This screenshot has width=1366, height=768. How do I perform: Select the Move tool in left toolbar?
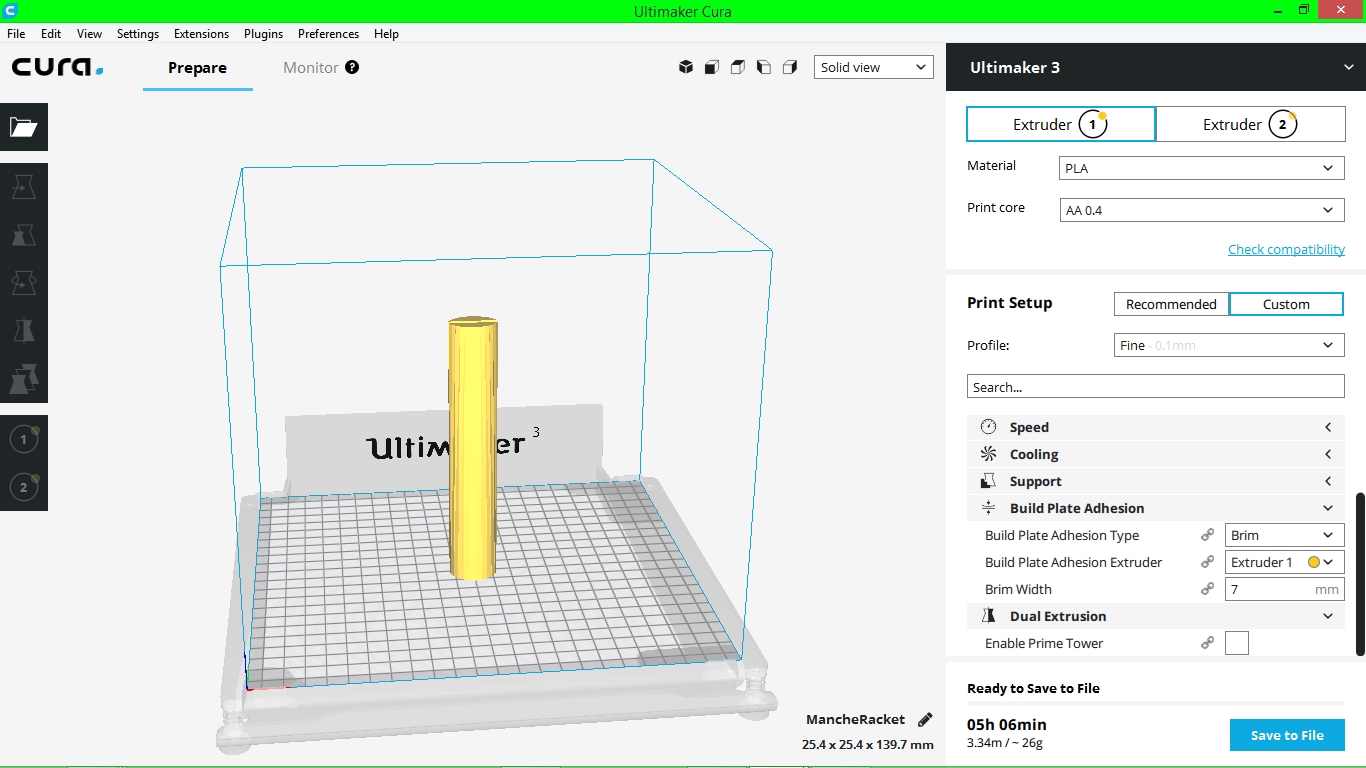point(24,187)
